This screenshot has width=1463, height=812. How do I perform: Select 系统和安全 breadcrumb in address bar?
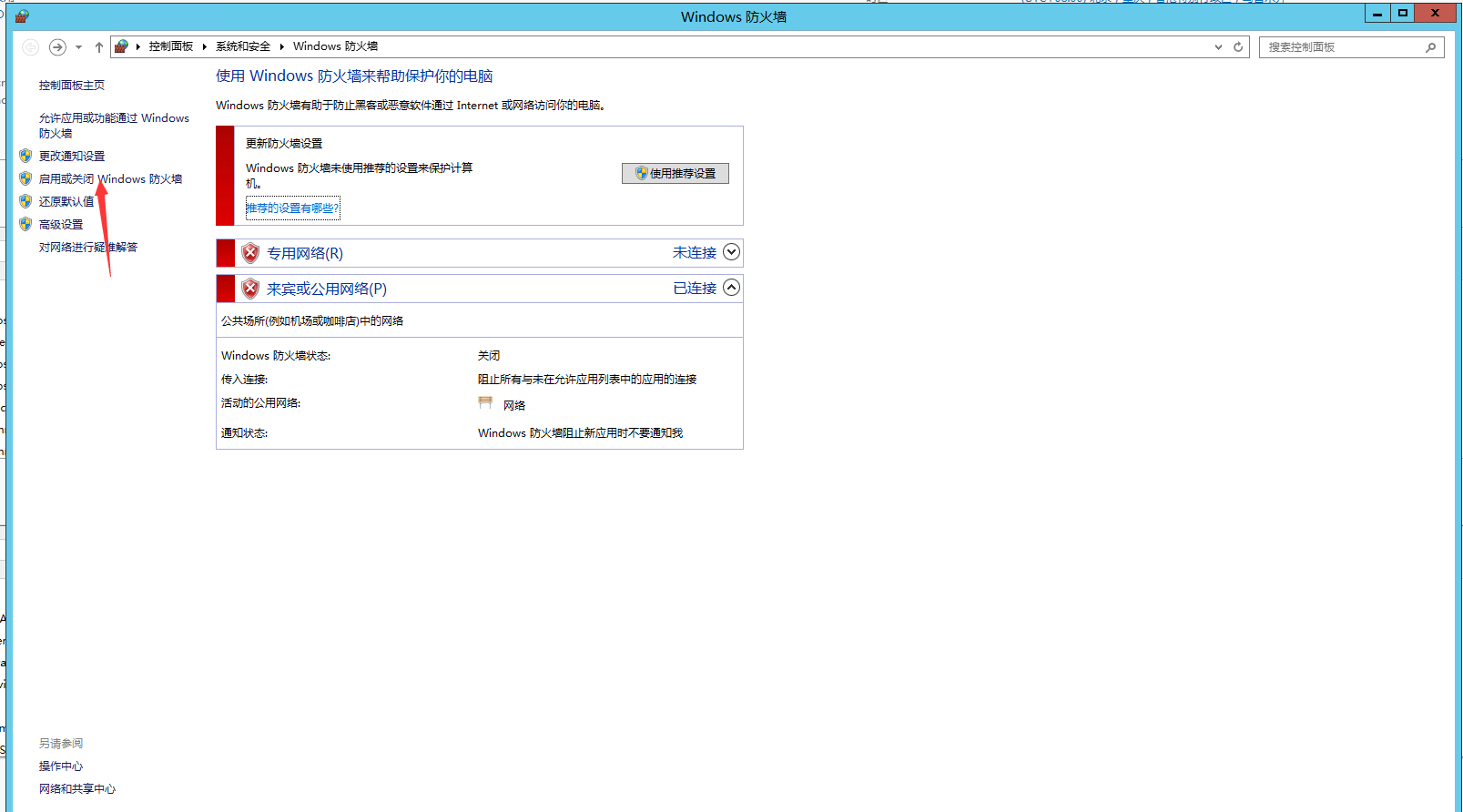pos(243,46)
